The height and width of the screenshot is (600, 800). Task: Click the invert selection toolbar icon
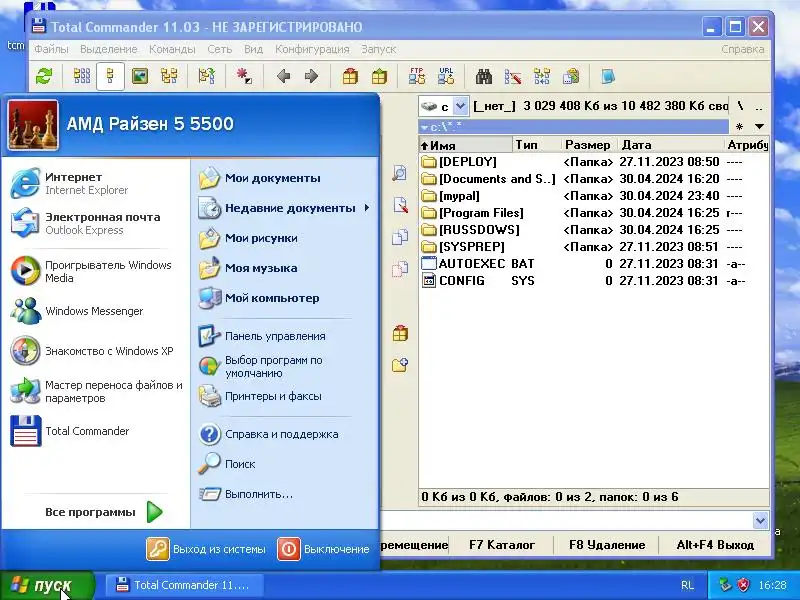[x=244, y=77]
